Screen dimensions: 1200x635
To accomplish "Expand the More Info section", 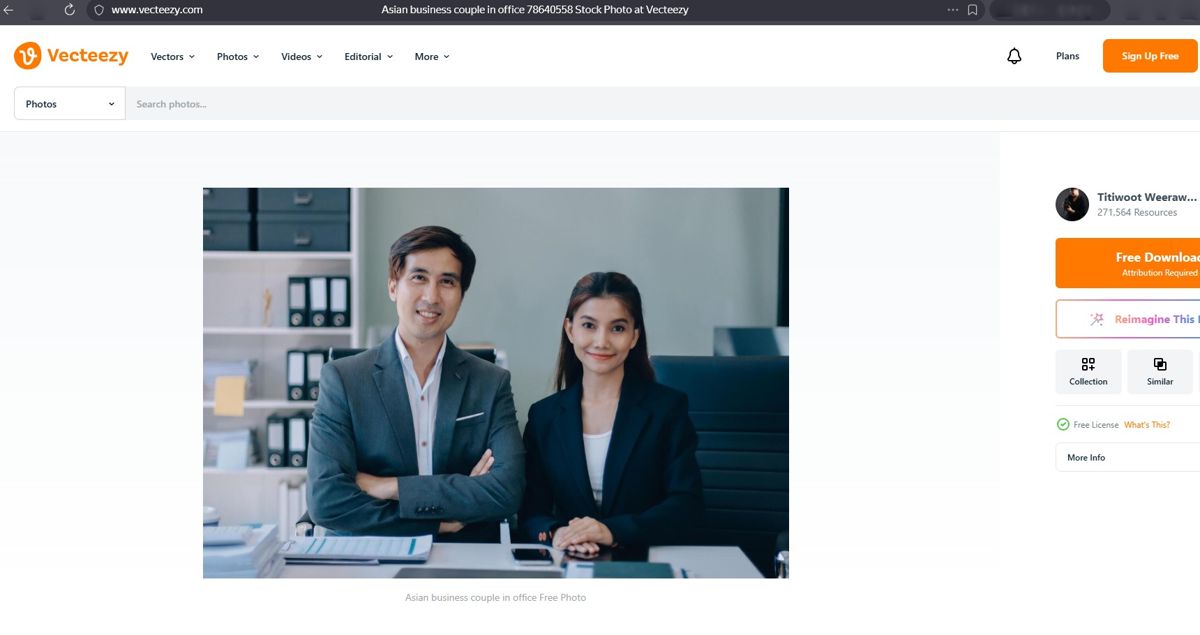I will coord(1128,457).
